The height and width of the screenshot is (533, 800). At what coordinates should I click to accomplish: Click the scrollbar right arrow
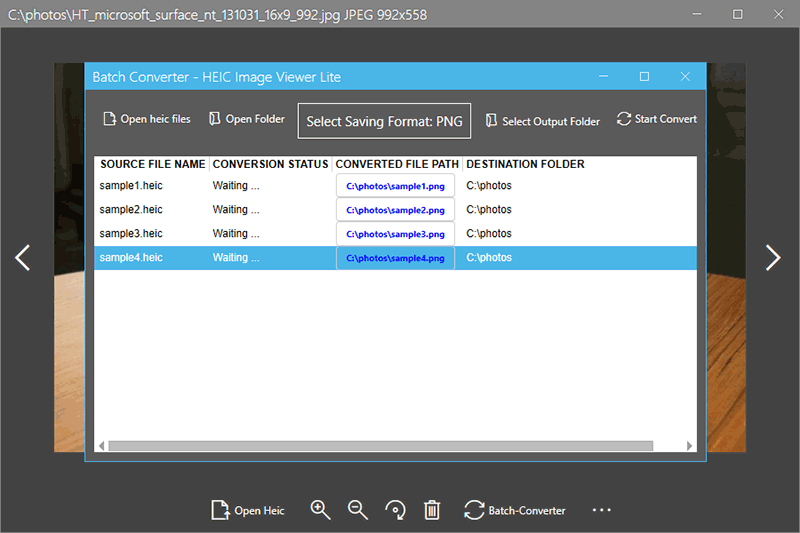(690, 446)
